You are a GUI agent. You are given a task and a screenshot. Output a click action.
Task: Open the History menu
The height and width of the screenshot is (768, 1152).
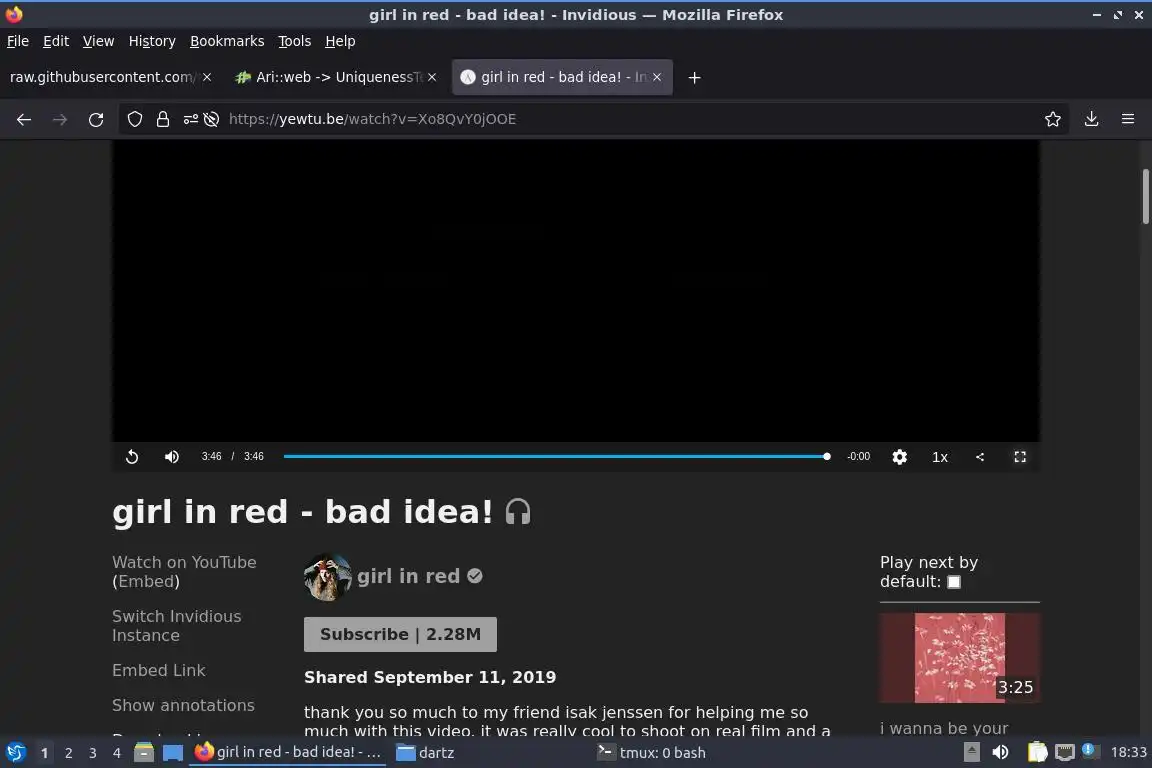pos(152,41)
